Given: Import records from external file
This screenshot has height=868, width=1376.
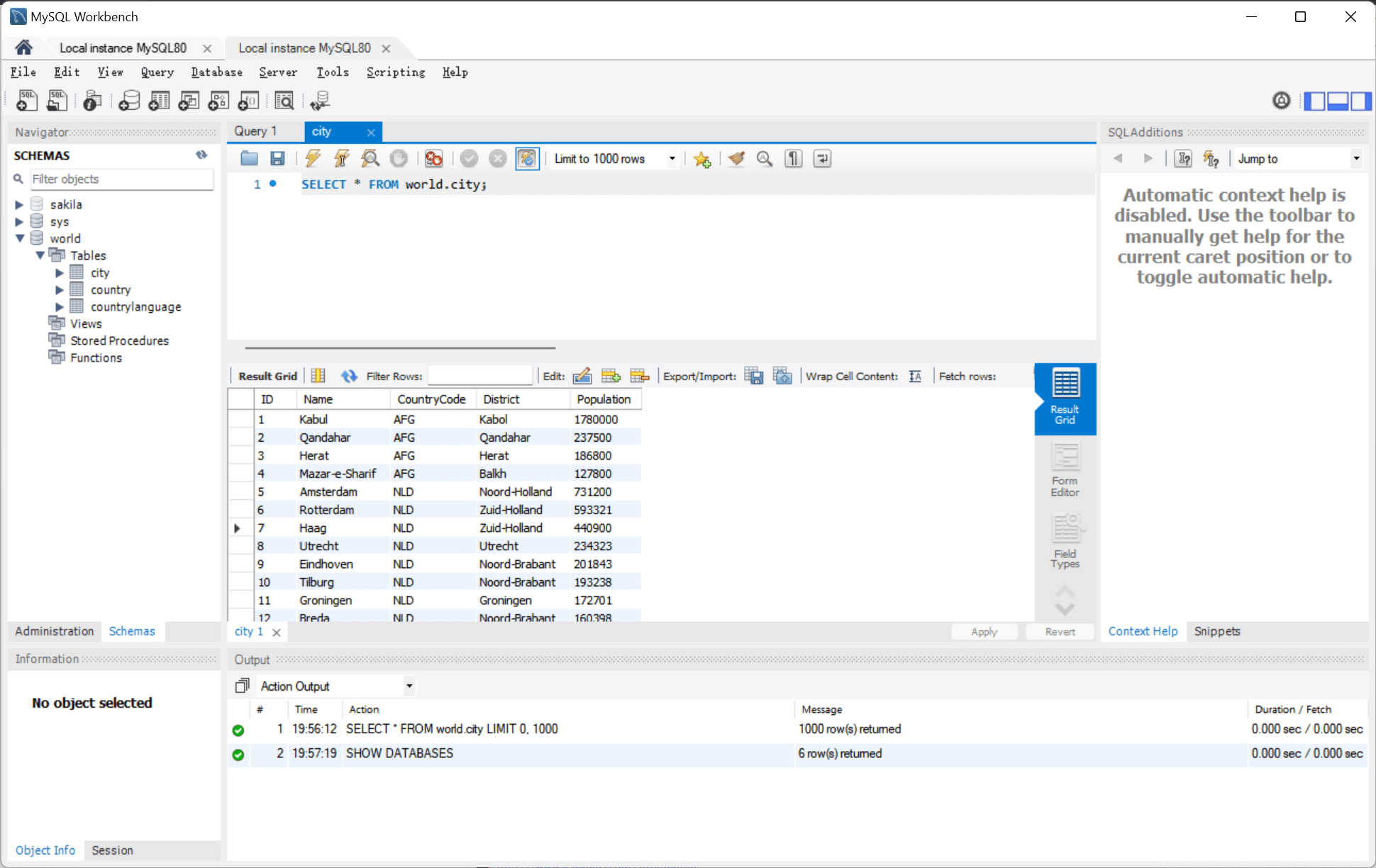Looking at the screenshot, I should (782, 376).
